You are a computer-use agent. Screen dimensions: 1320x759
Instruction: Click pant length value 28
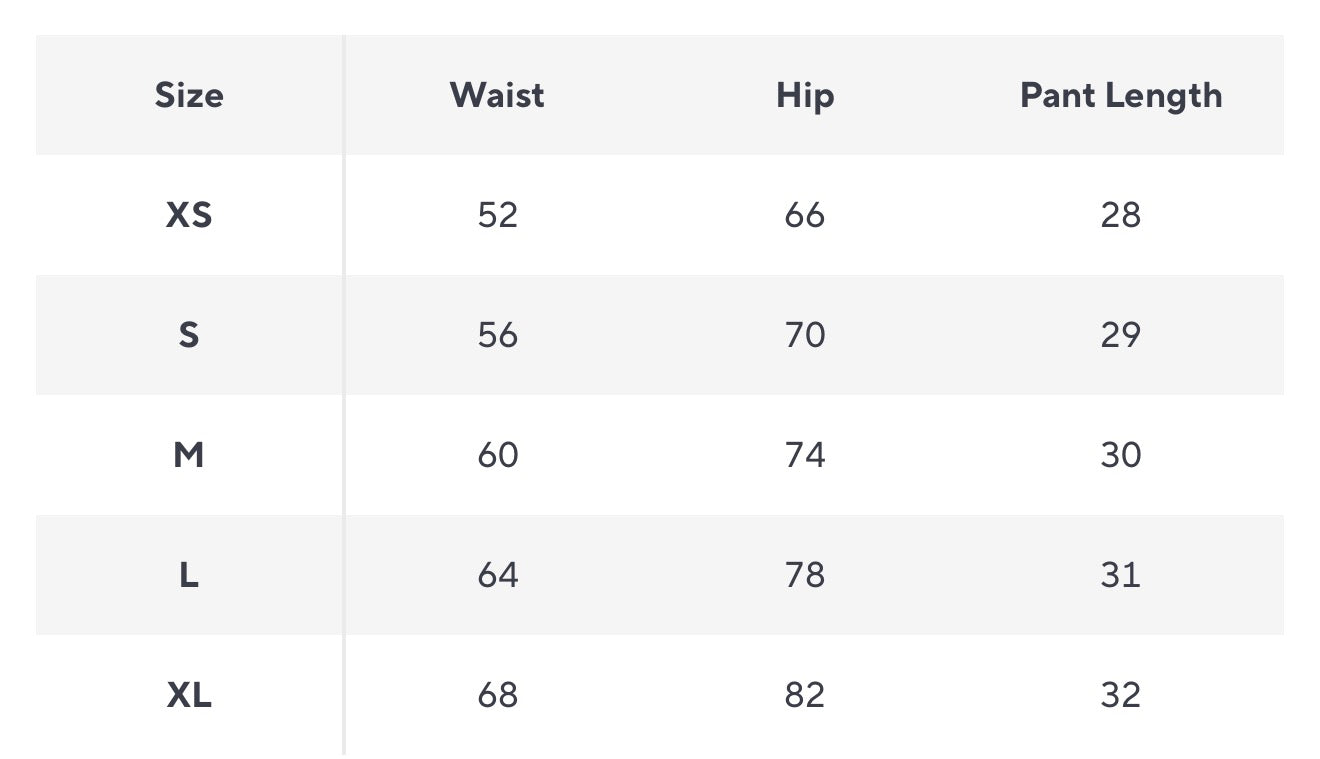(1121, 215)
